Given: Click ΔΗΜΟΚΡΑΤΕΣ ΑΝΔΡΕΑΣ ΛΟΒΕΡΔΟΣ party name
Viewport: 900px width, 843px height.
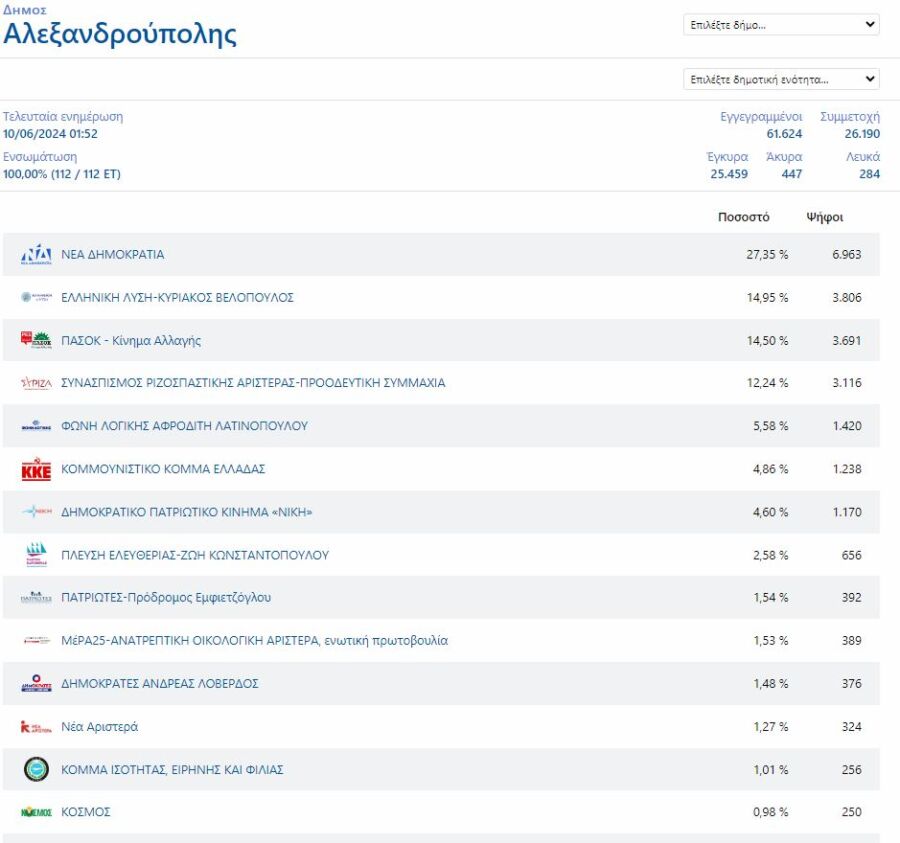Looking at the screenshot, I should pos(160,684).
